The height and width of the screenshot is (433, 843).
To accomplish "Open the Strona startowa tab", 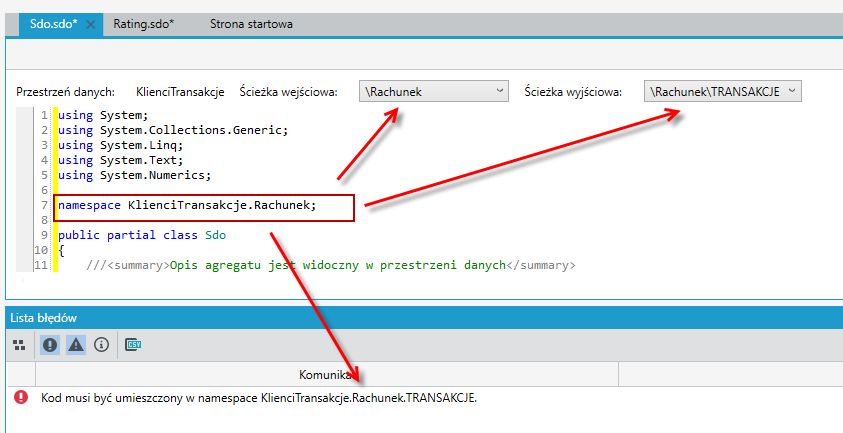I will pyautogui.click(x=251, y=24).
